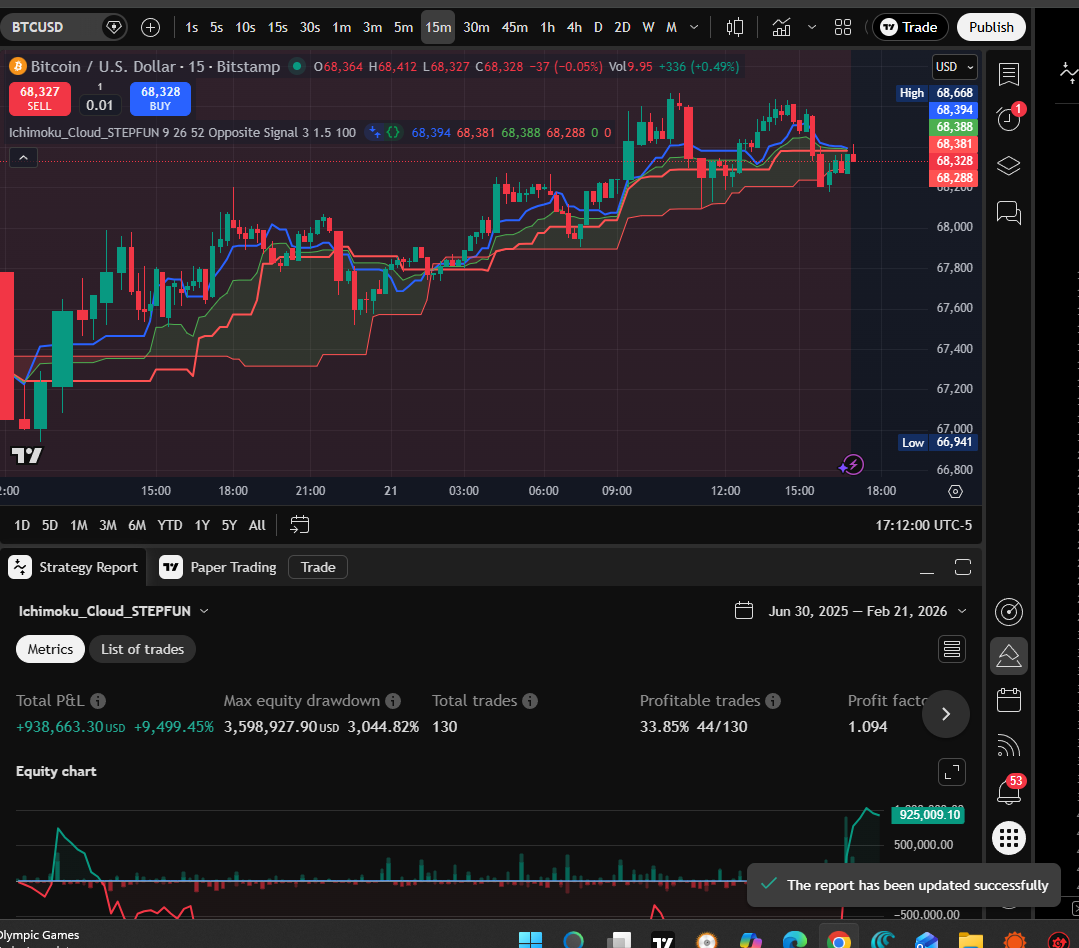Viewport: 1079px width, 948px height.
Task: Expand the equity chart fullscreen icon
Action: click(x=952, y=772)
